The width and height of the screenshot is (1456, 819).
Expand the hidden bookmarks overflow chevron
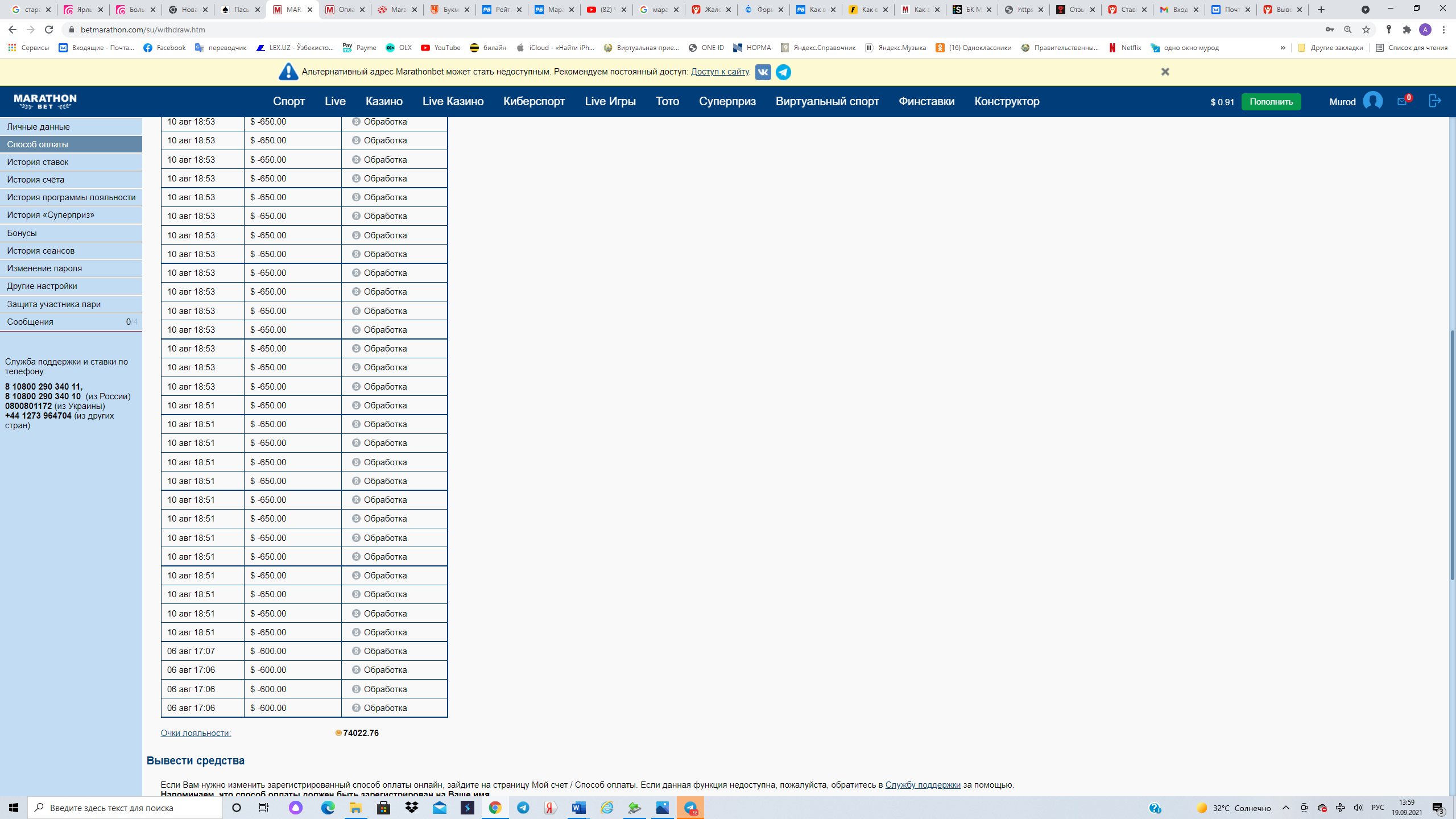(1283, 48)
